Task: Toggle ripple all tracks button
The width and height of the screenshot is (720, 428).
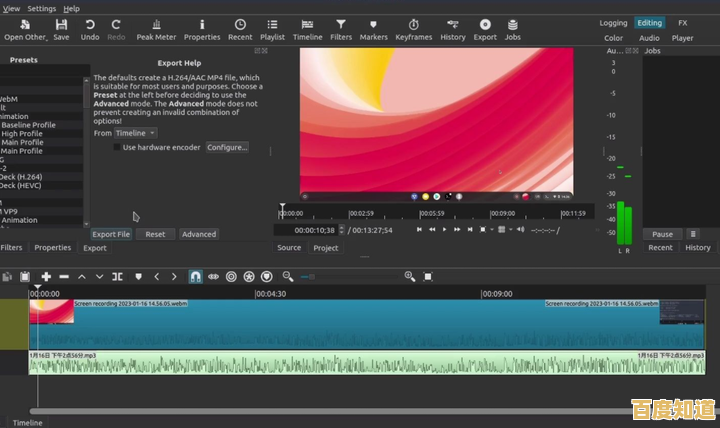Action: coord(249,276)
